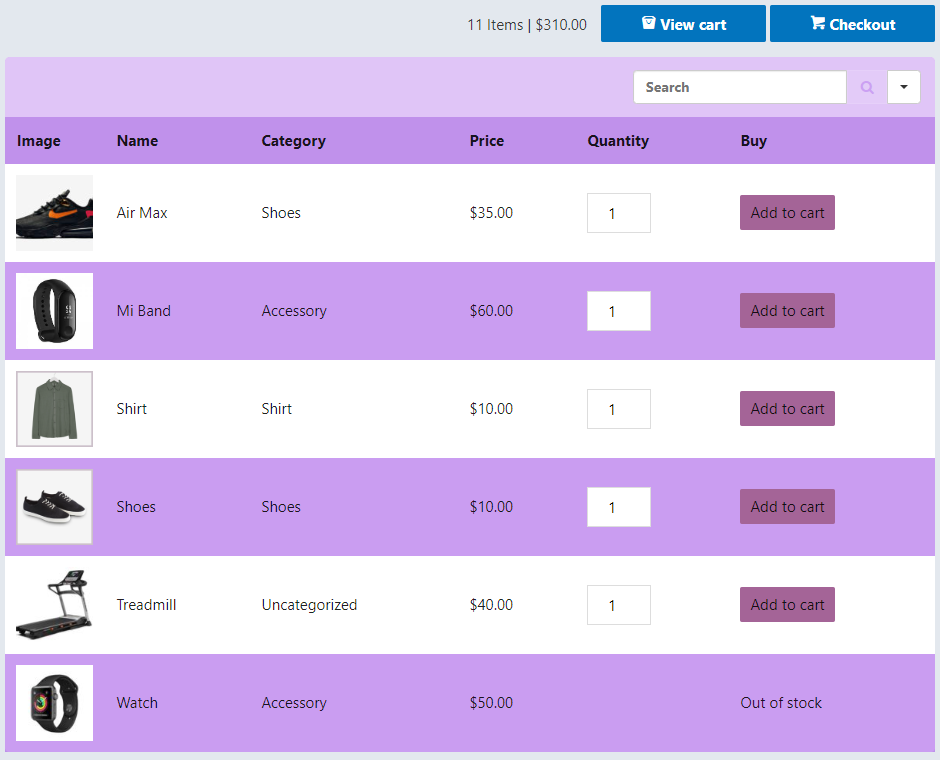This screenshot has height=760, width=940.
Task: Click the Shirt product image
Action: 54,408
